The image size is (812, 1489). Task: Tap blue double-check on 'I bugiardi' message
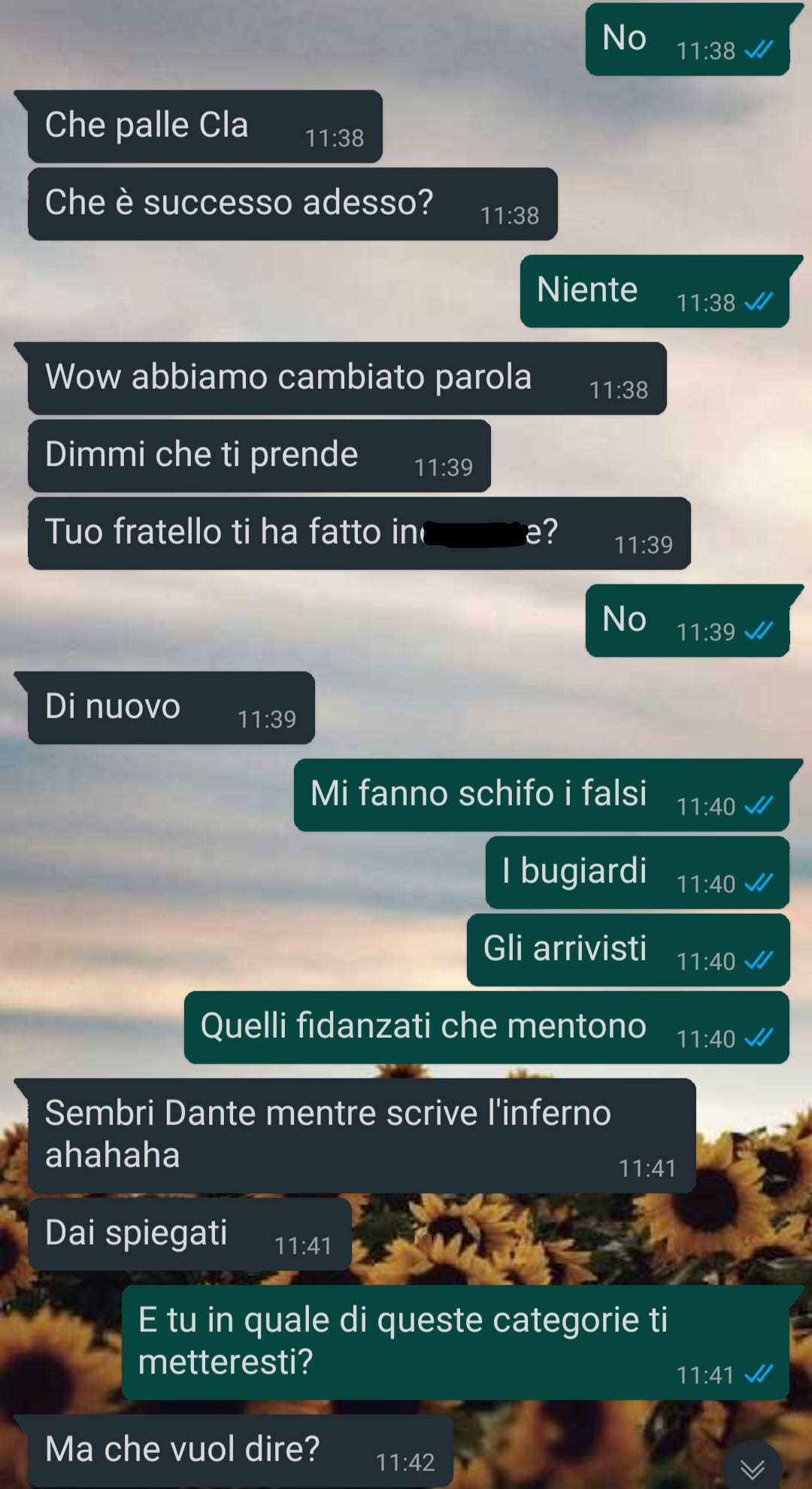tap(759, 883)
